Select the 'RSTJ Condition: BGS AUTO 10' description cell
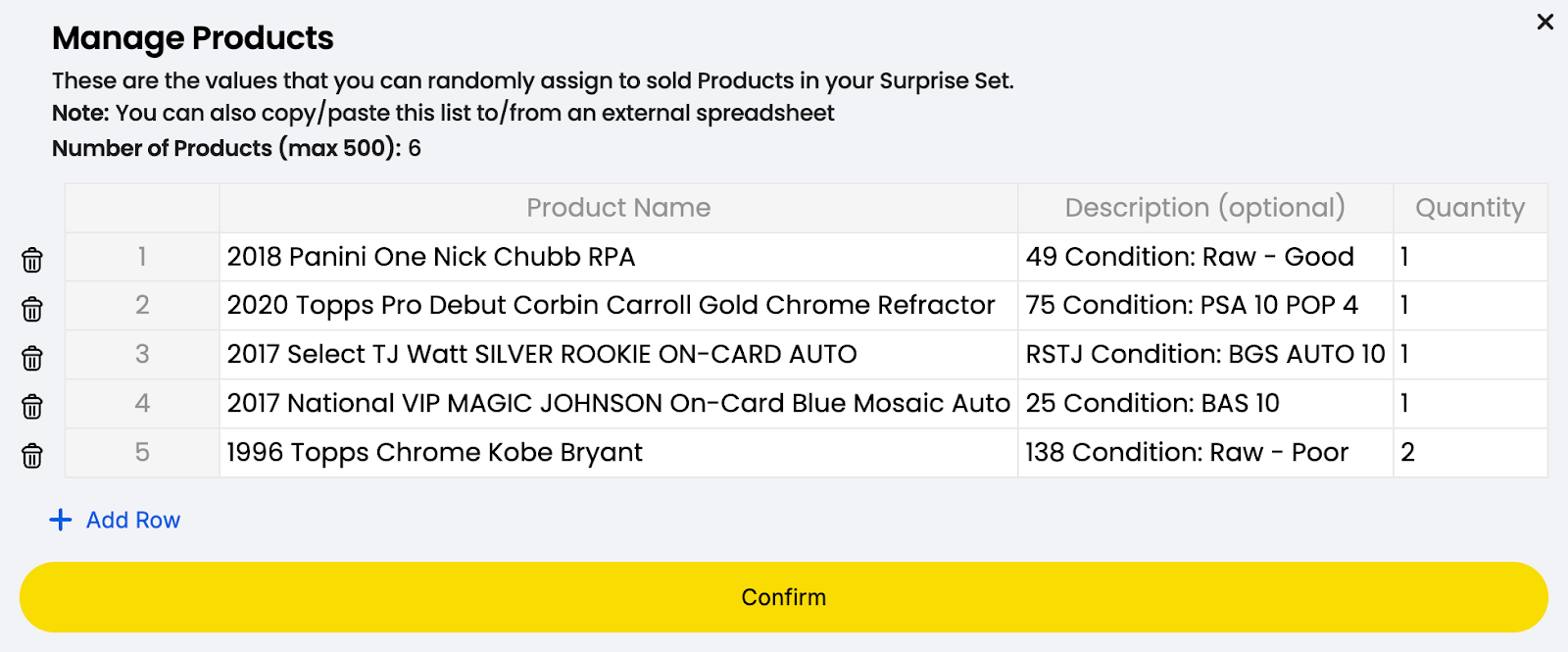1568x652 pixels. pos(1204,355)
